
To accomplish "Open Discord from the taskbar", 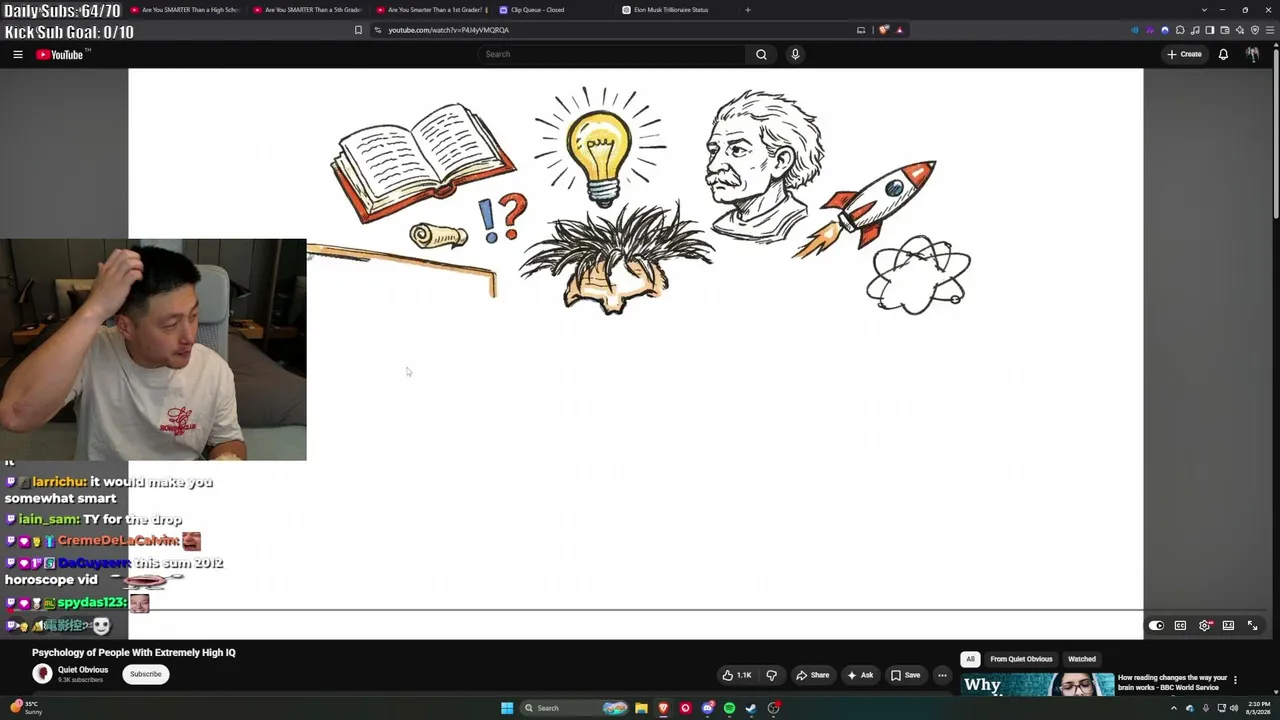I will click(707, 708).
